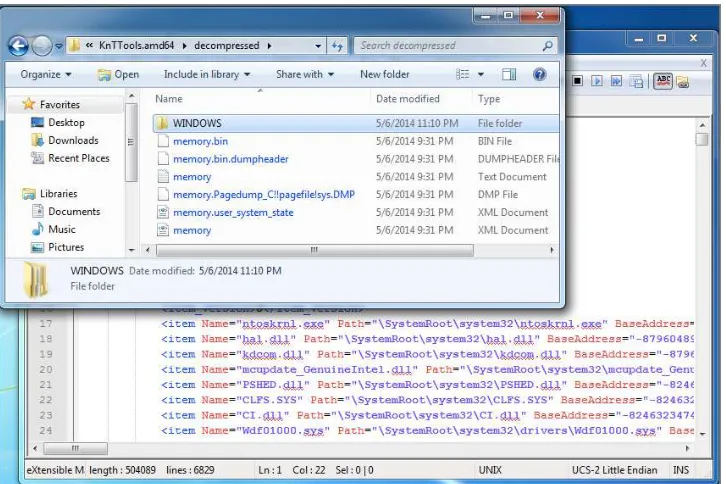Image resolution: width=726 pixels, height=484 pixels.
Task: Toggle the preview pane icon
Action: click(x=509, y=74)
